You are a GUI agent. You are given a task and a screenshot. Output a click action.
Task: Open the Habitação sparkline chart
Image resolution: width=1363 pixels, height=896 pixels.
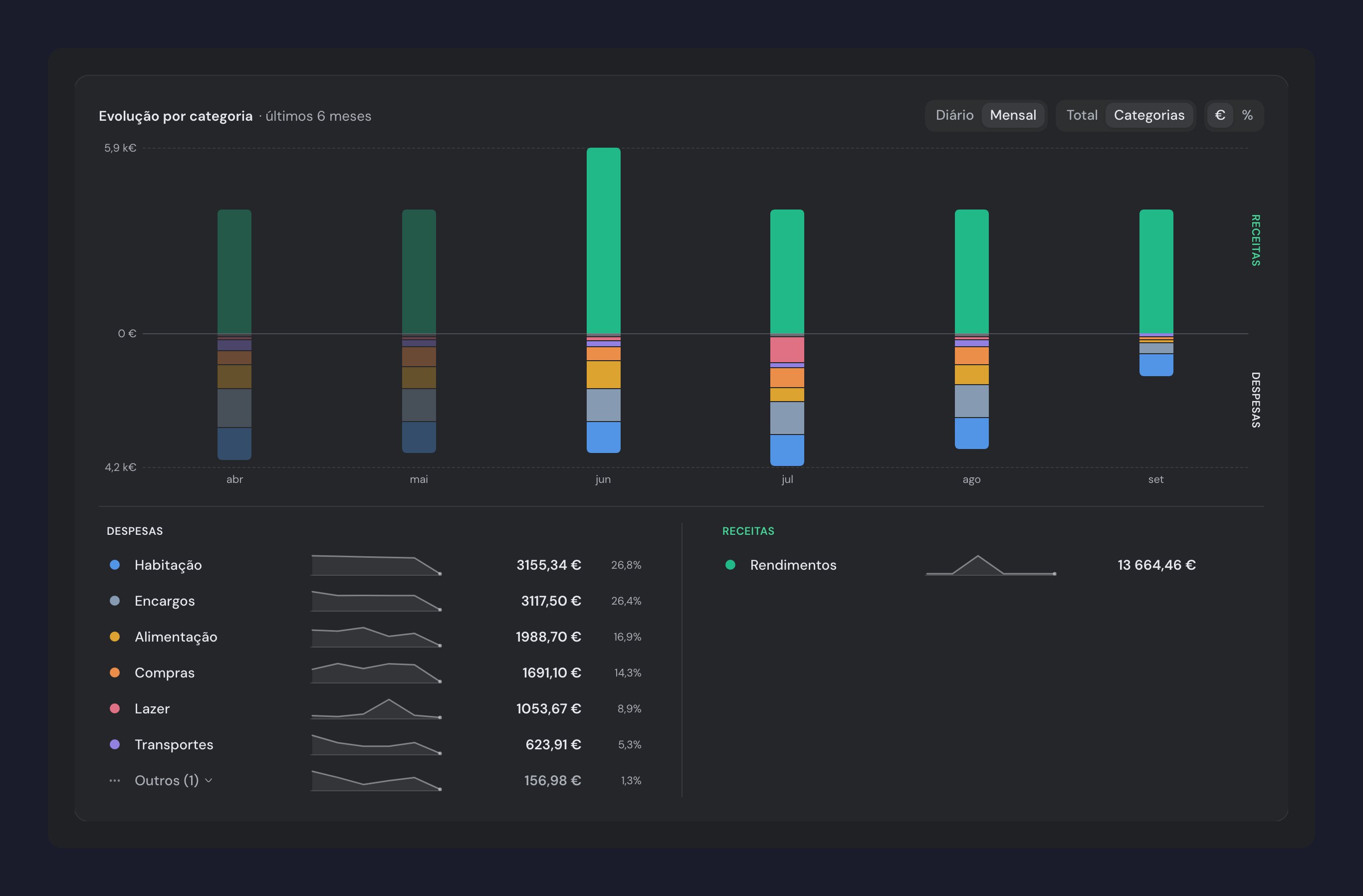pos(376,565)
